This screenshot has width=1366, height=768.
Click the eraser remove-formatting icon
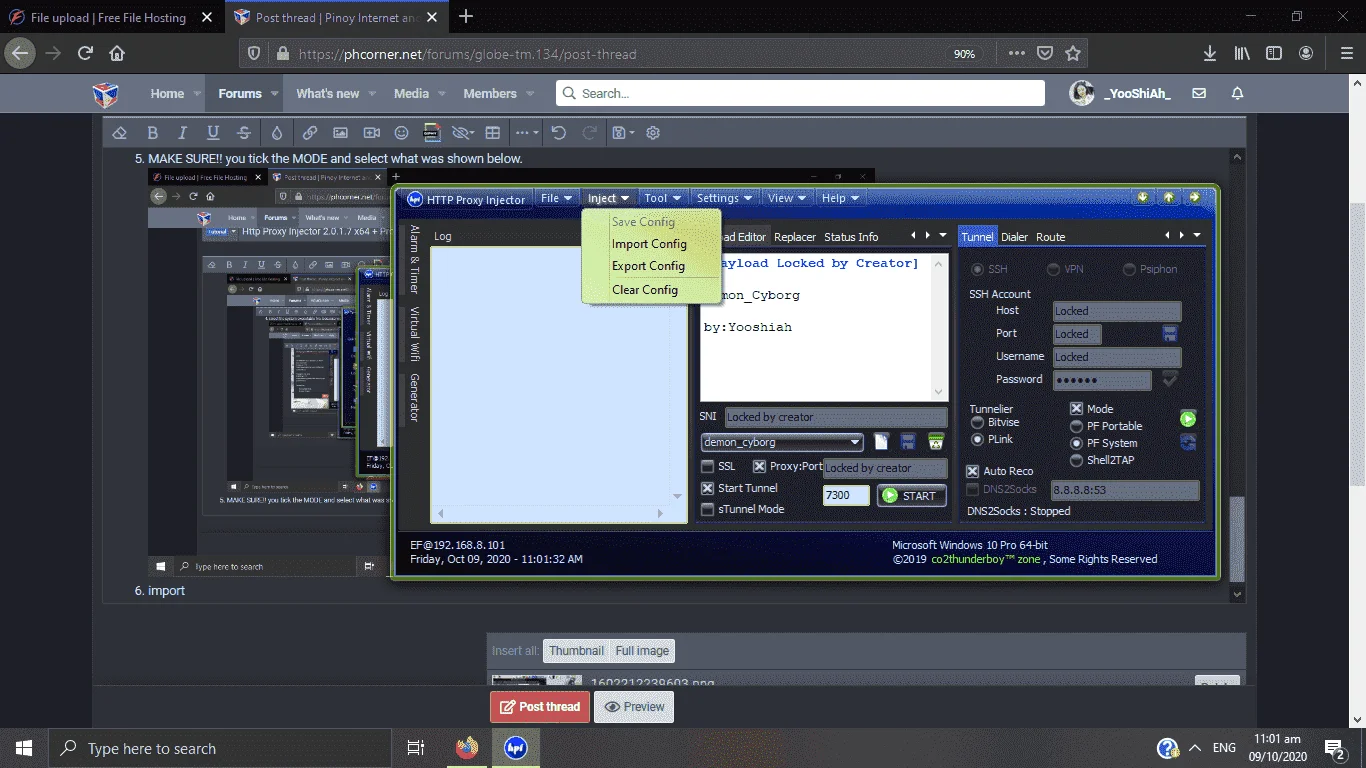point(120,133)
